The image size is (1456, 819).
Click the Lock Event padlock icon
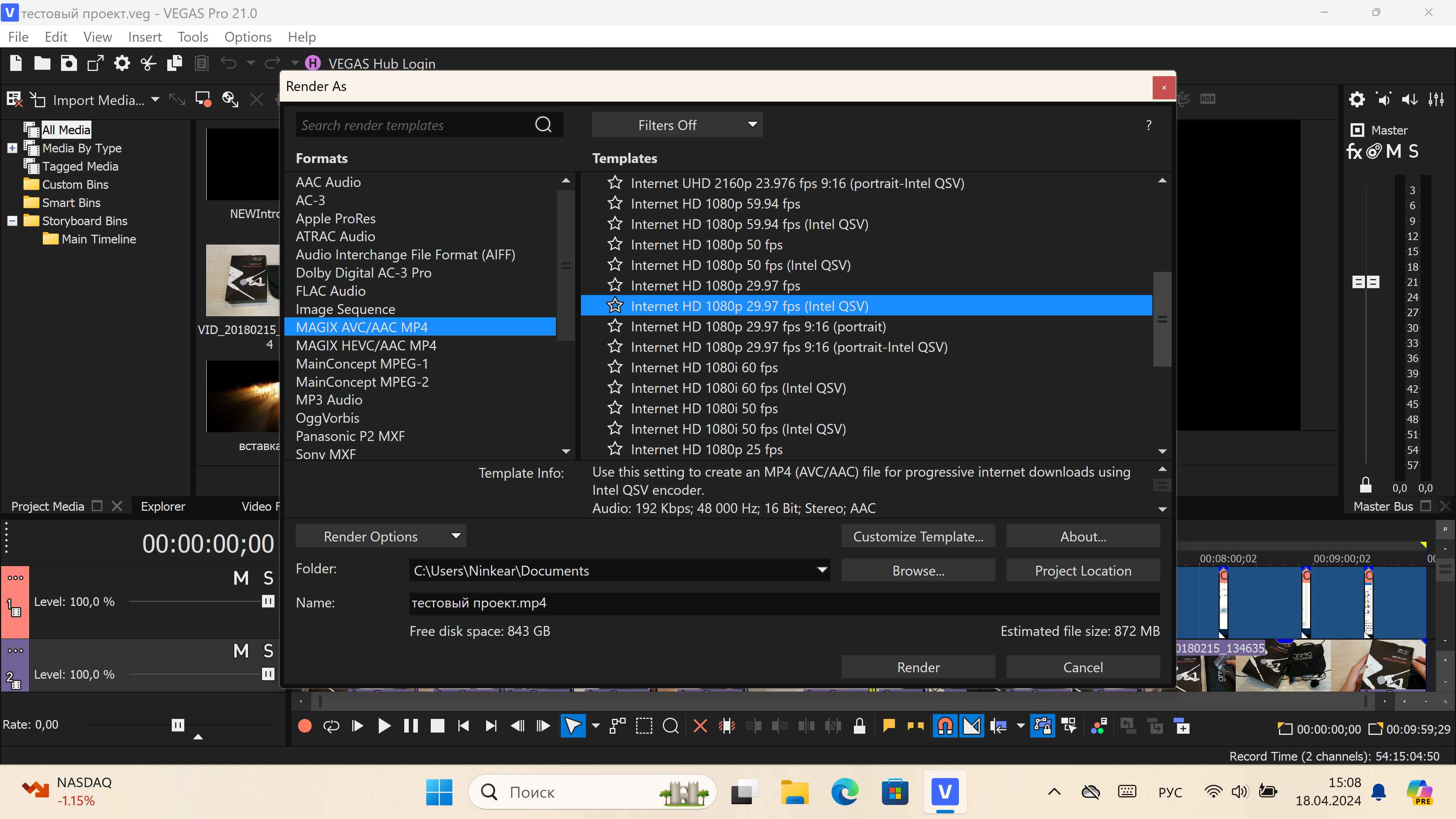click(x=859, y=726)
